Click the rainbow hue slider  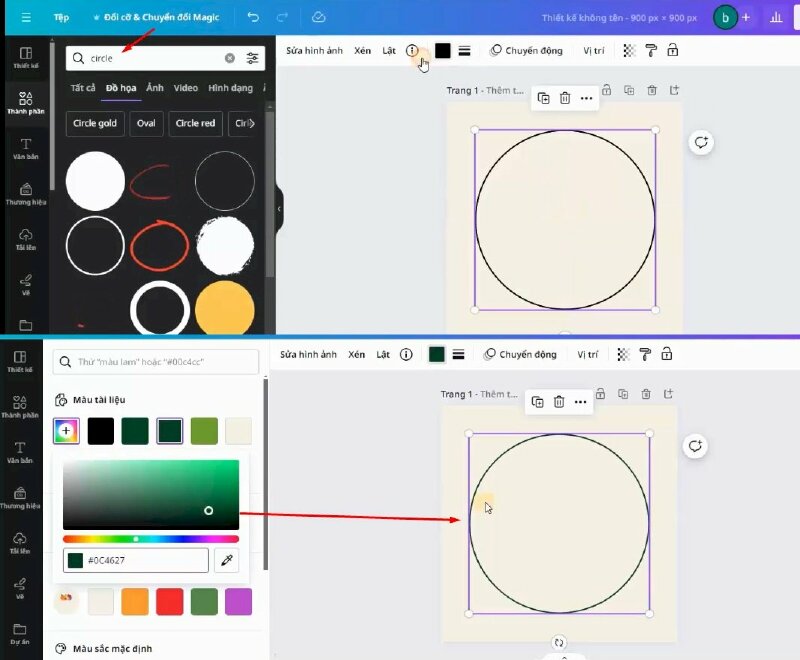point(150,539)
